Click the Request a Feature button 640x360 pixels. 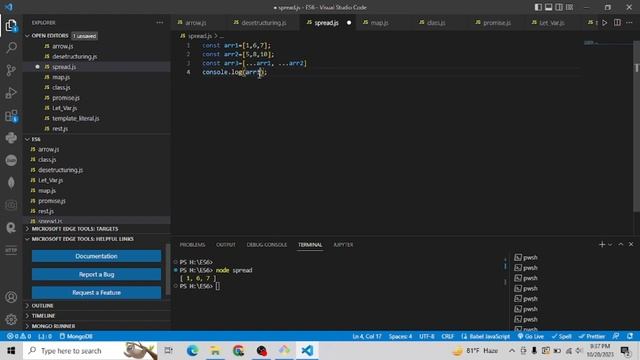96,293
